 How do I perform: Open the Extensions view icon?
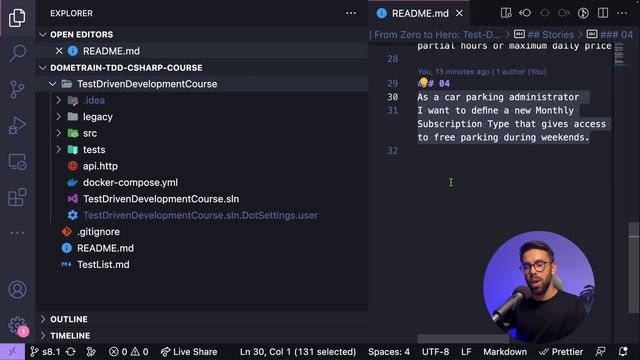pyautogui.click(x=17, y=197)
